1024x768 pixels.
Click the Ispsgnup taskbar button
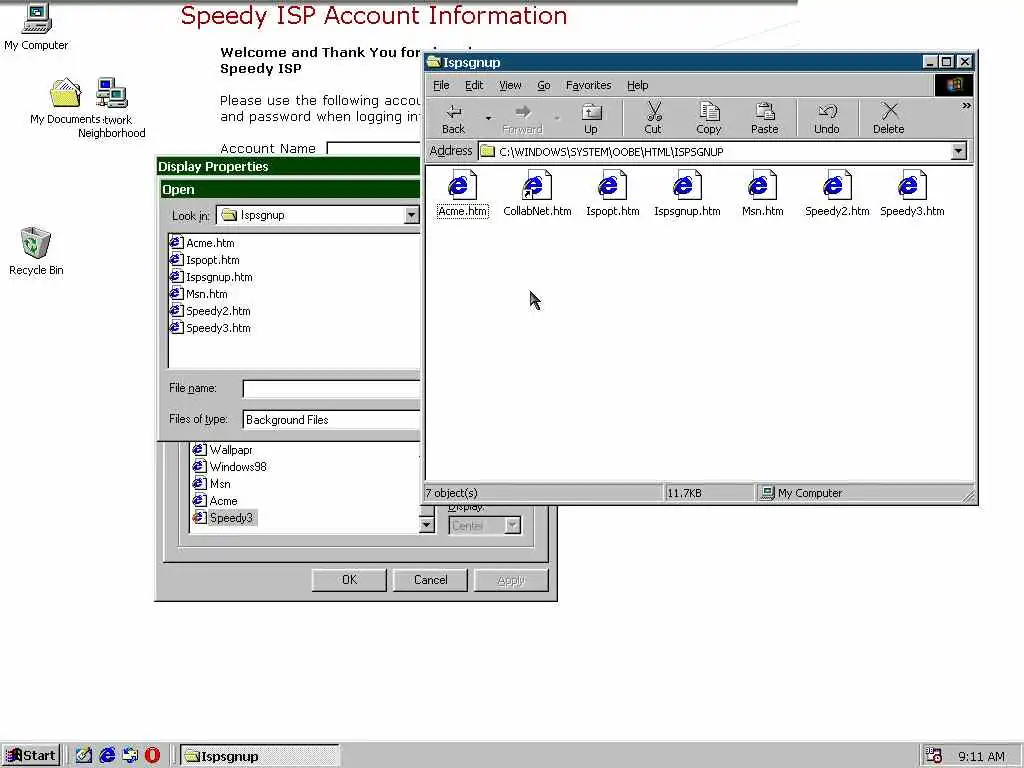(259, 756)
